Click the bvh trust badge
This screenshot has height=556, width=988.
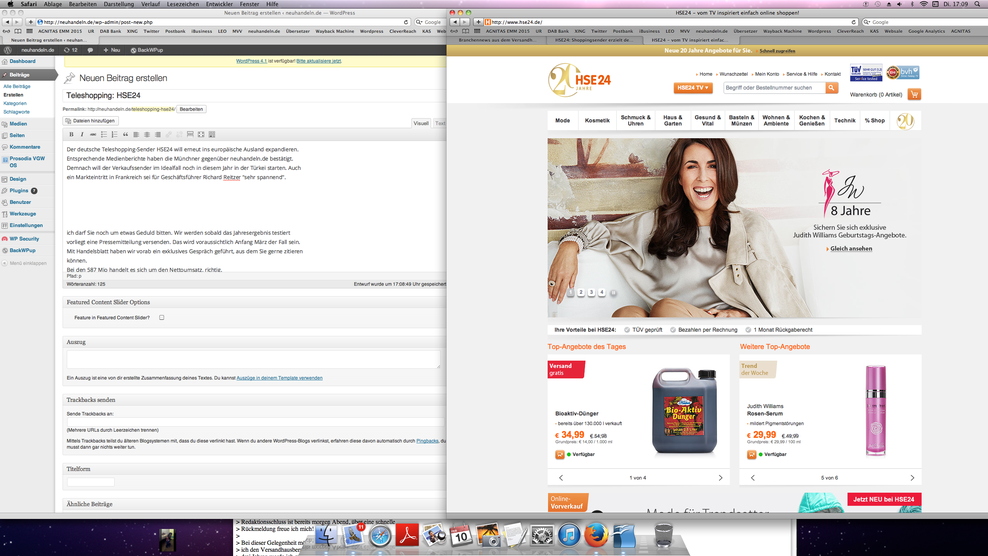(903, 72)
